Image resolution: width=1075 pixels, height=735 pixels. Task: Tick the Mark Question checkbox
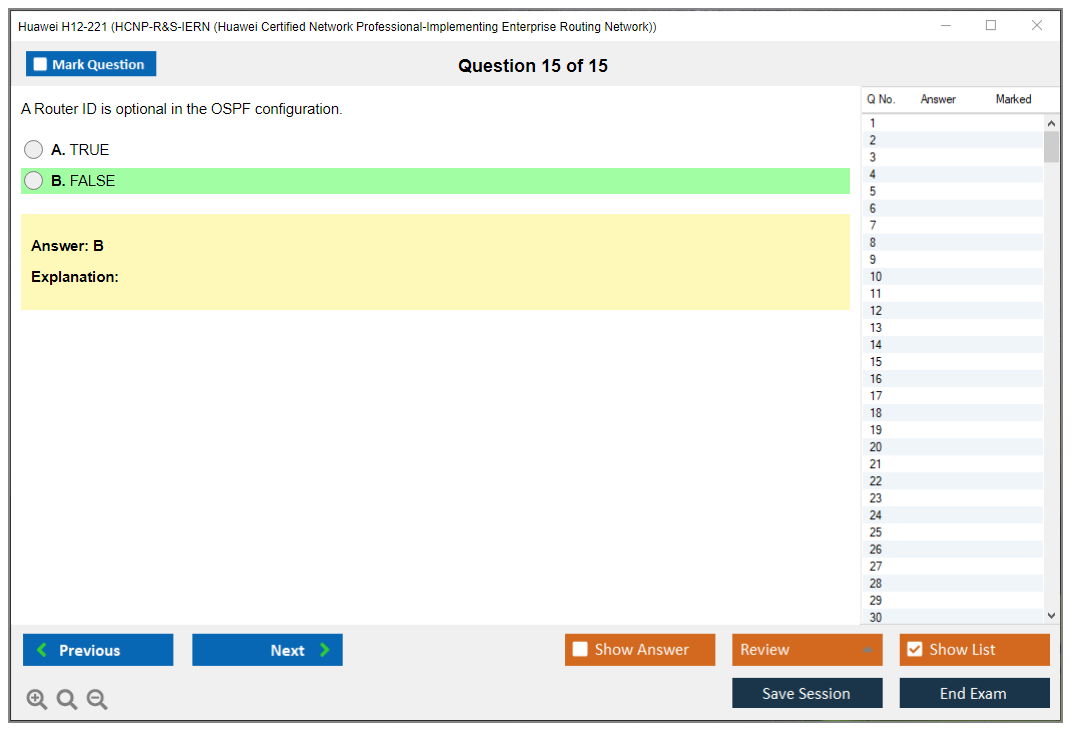(x=41, y=65)
